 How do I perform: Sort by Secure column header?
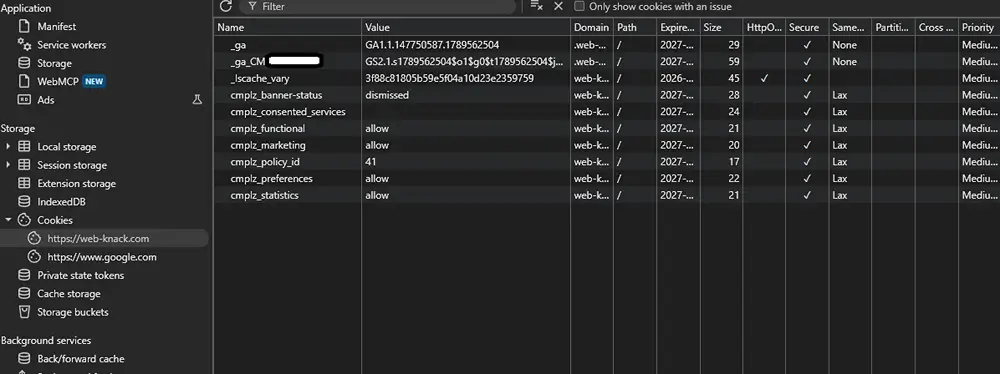pos(806,27)
